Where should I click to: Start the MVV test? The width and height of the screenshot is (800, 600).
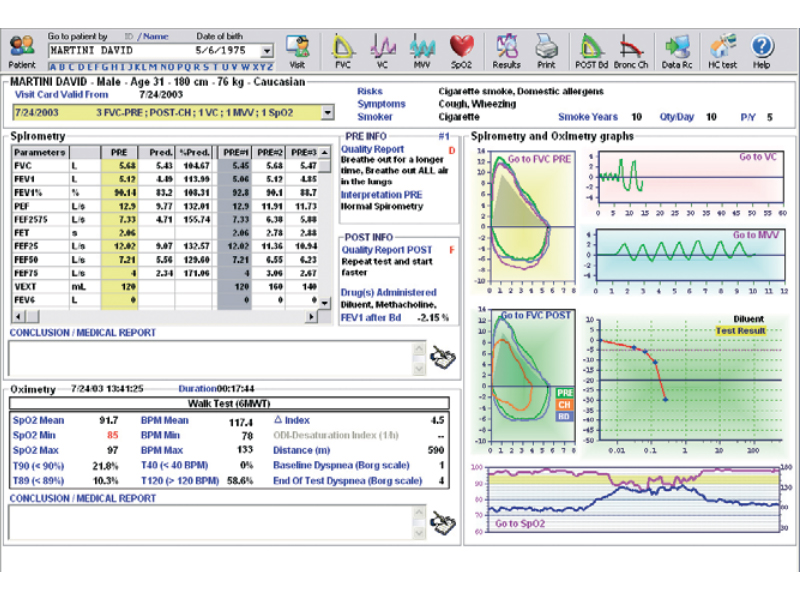(x=422, y=51)
